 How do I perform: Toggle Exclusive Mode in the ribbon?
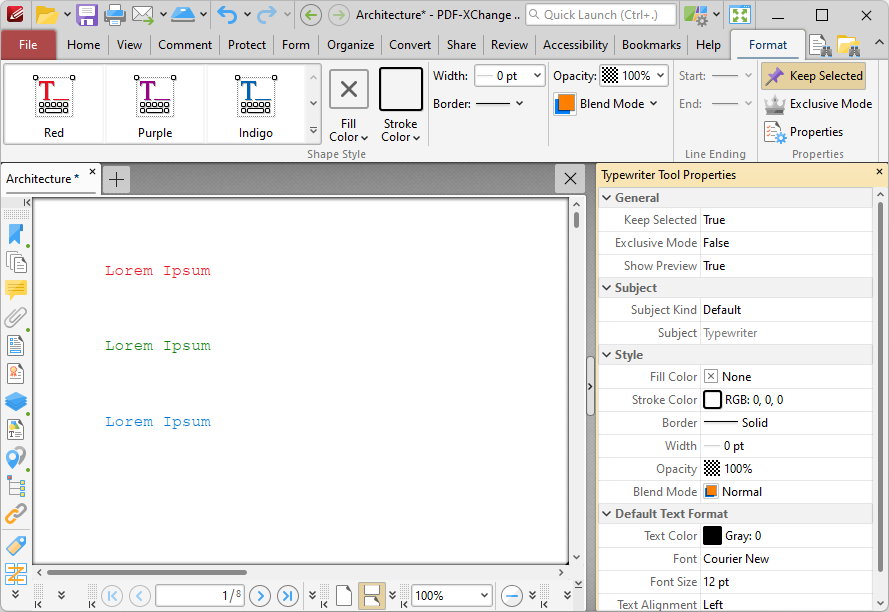(x=818, y=104)
